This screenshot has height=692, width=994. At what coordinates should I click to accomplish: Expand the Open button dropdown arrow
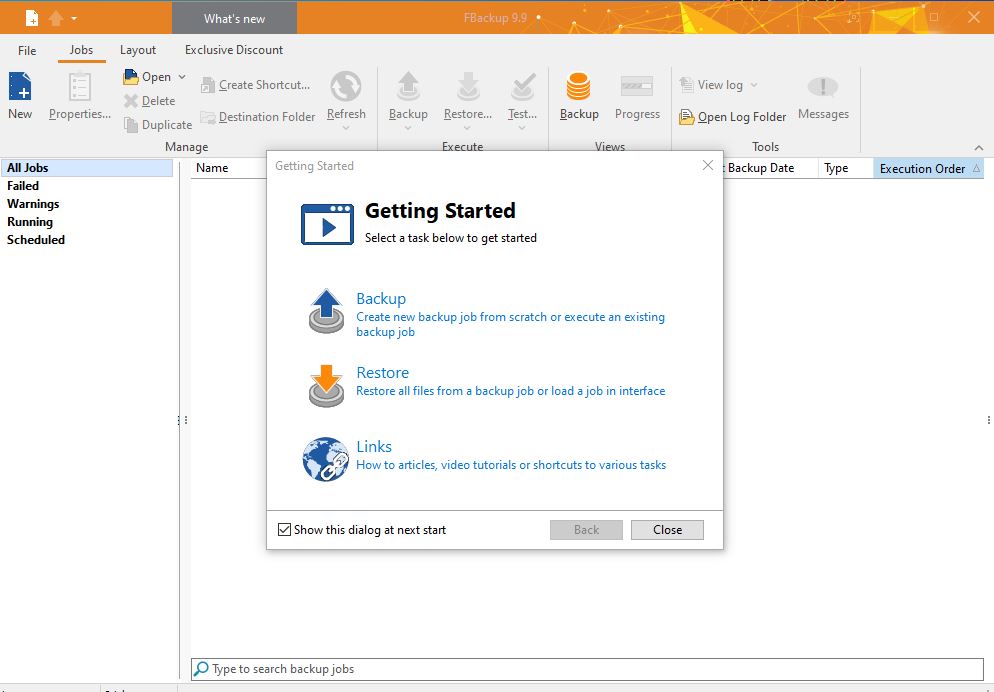182,77
